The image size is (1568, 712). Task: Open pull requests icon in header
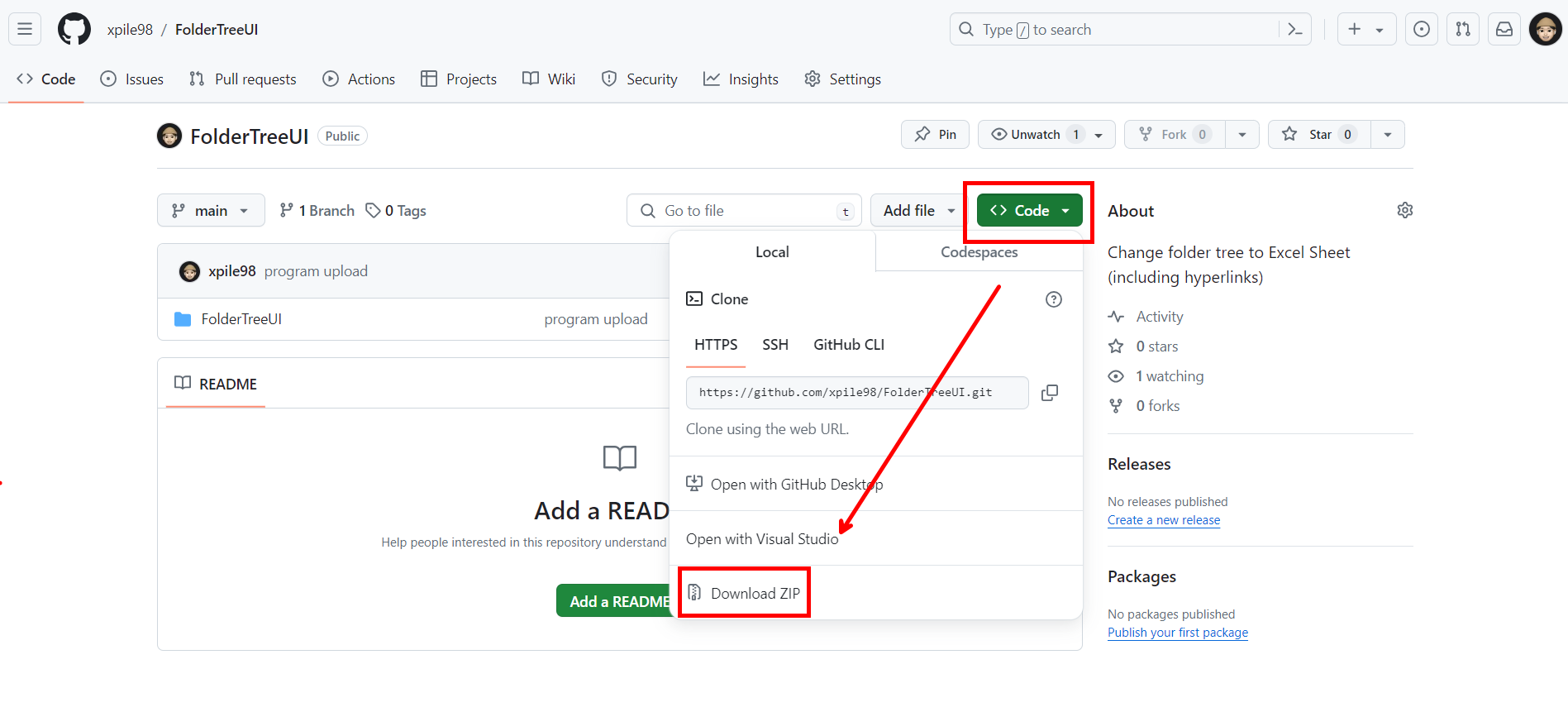click(x=1463, y=29)
